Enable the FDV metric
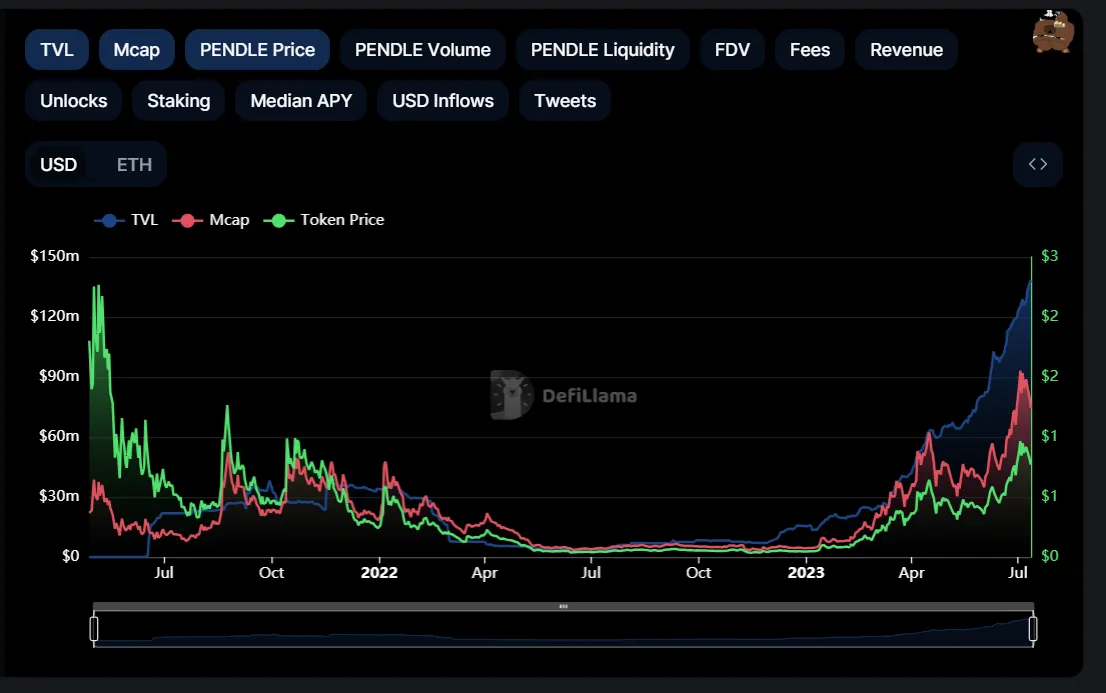The height and width of the screenshot is (693, 1106). 732,50
